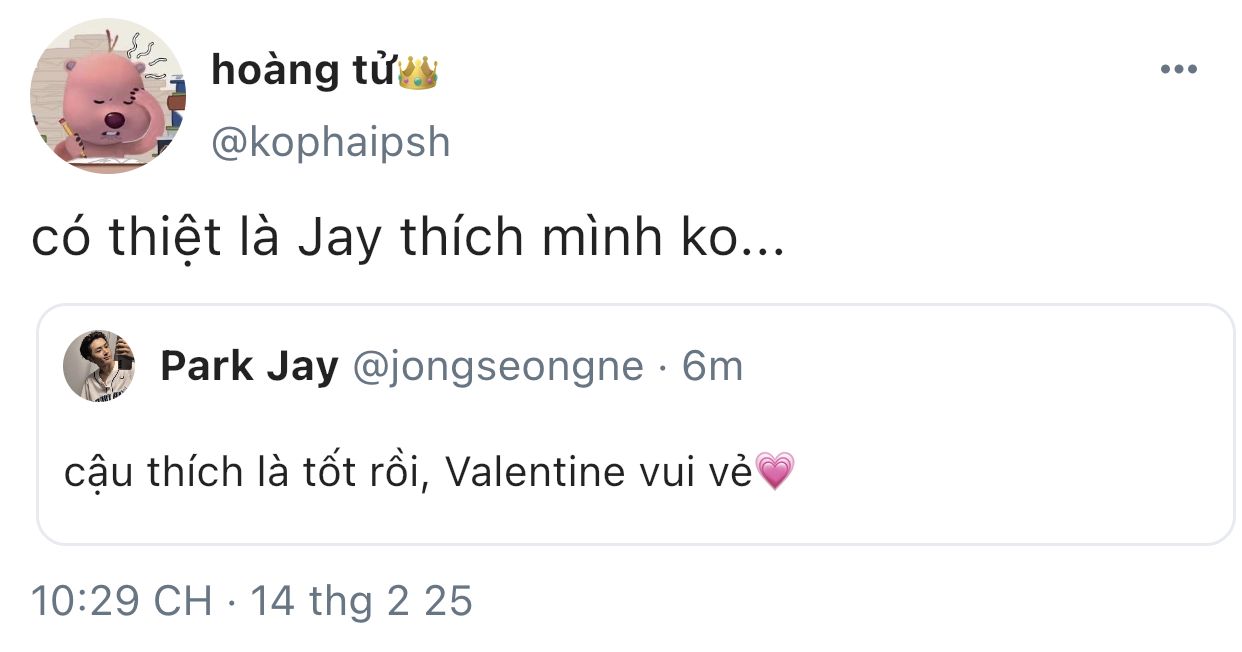Screen dimensions: 1242x652
Task: Click 'cậu thích là tốt rồi' quoted text
Action: pos(246,471)
